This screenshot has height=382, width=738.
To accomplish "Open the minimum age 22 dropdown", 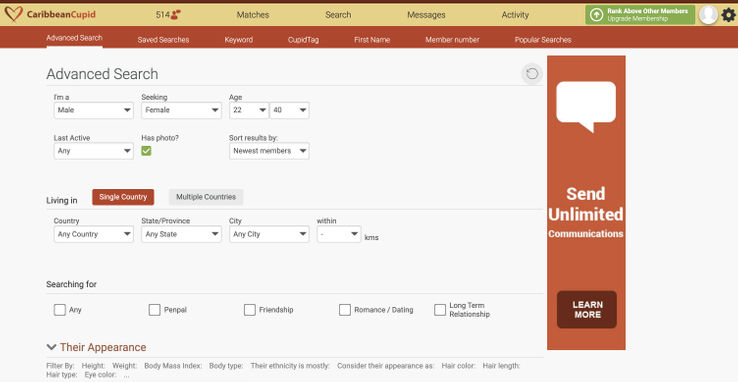I will (x=249, y=111).
